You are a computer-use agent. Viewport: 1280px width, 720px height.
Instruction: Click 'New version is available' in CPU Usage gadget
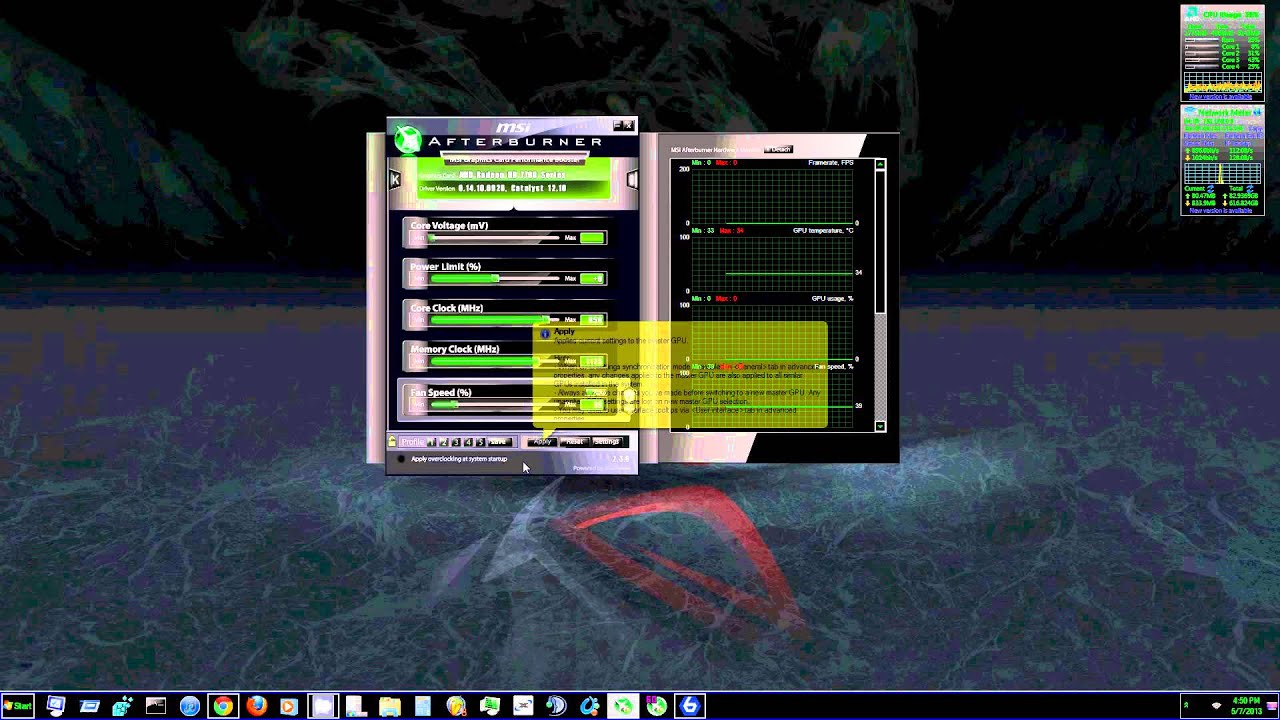coord(1221,97)
